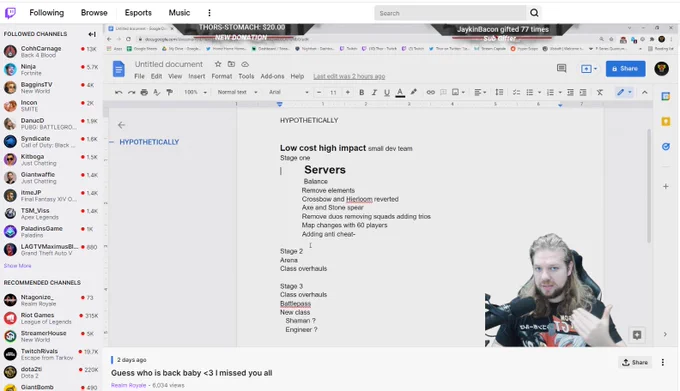Open the File menu in Docs

139,76
